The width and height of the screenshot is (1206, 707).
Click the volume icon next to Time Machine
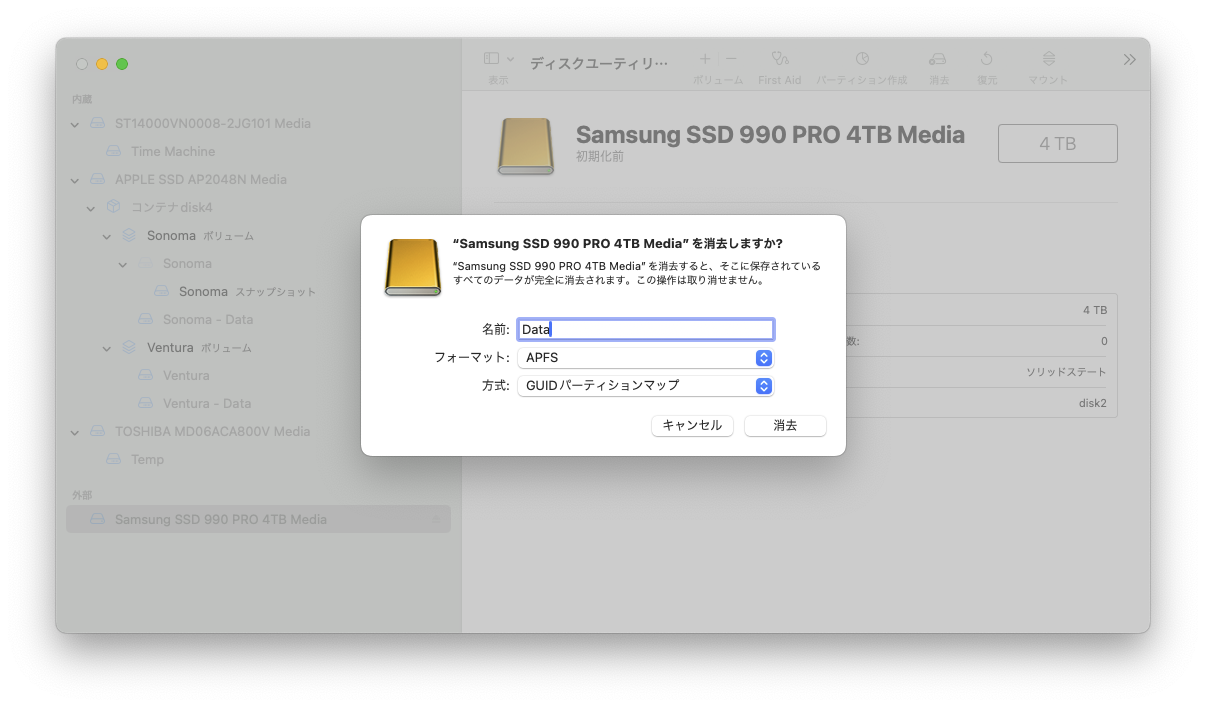tap(114, 151)
